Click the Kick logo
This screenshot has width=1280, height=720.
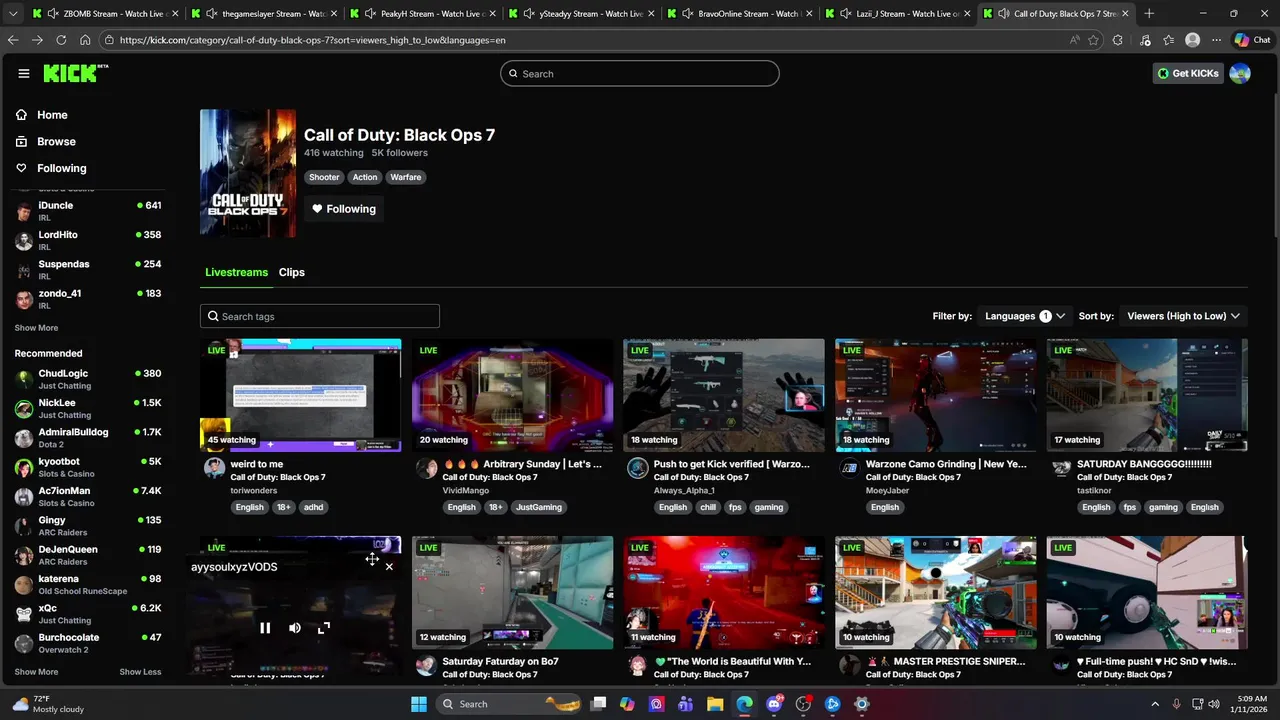[x=75, y=73]
